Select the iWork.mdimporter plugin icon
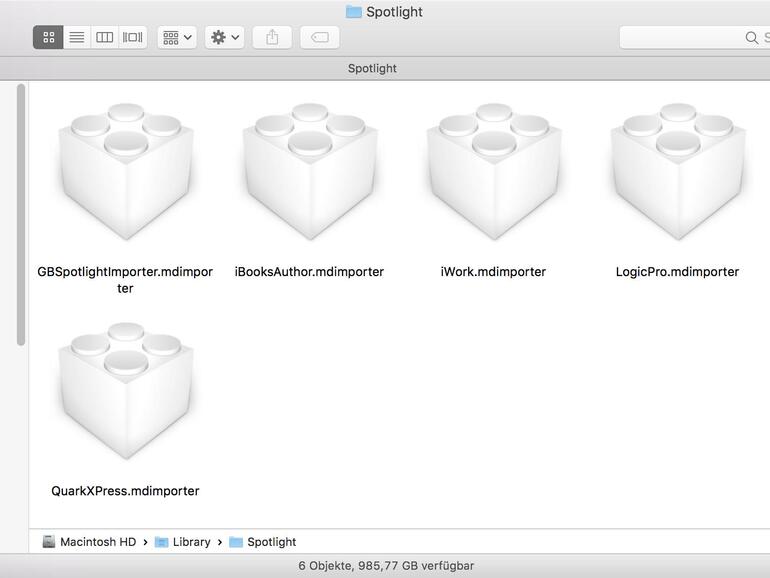Viewport: 770px width, 578px height. 494,172
